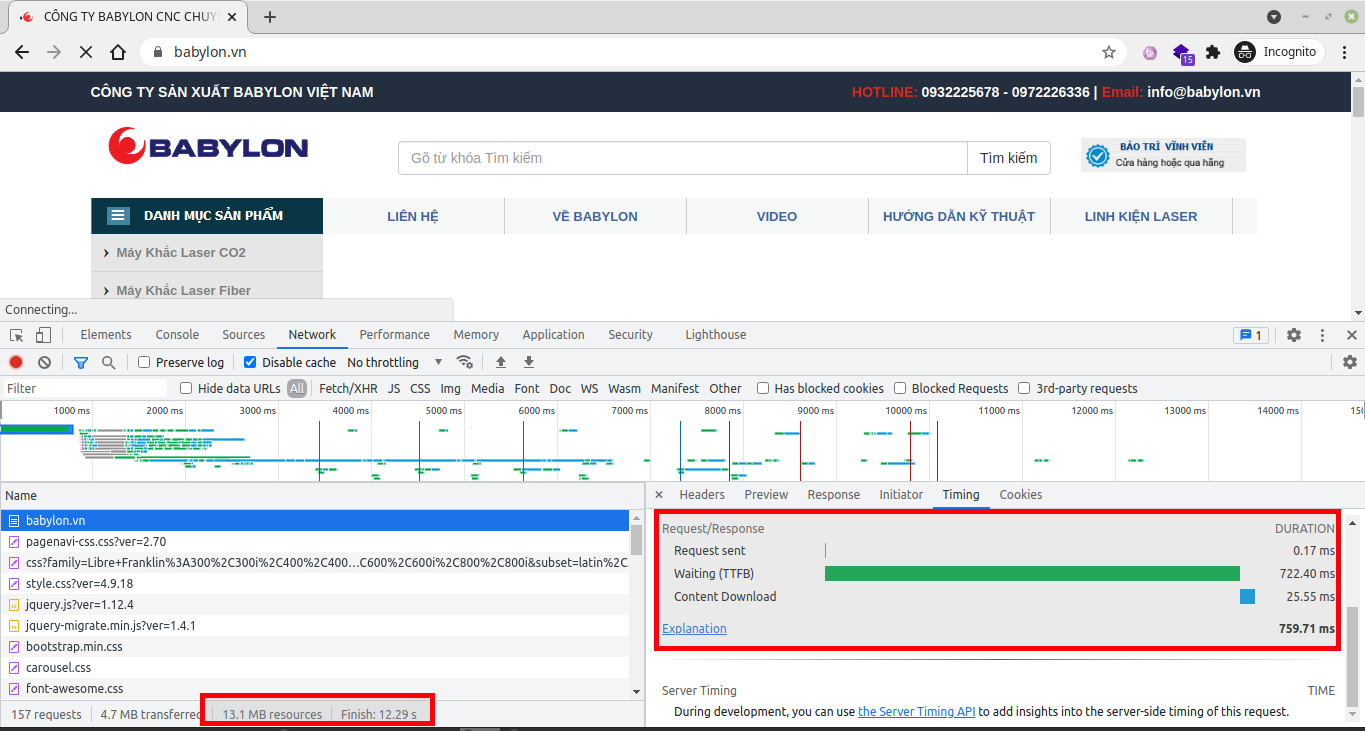
Task: Select the babylon.vn request row
Action: click(315, 521)
